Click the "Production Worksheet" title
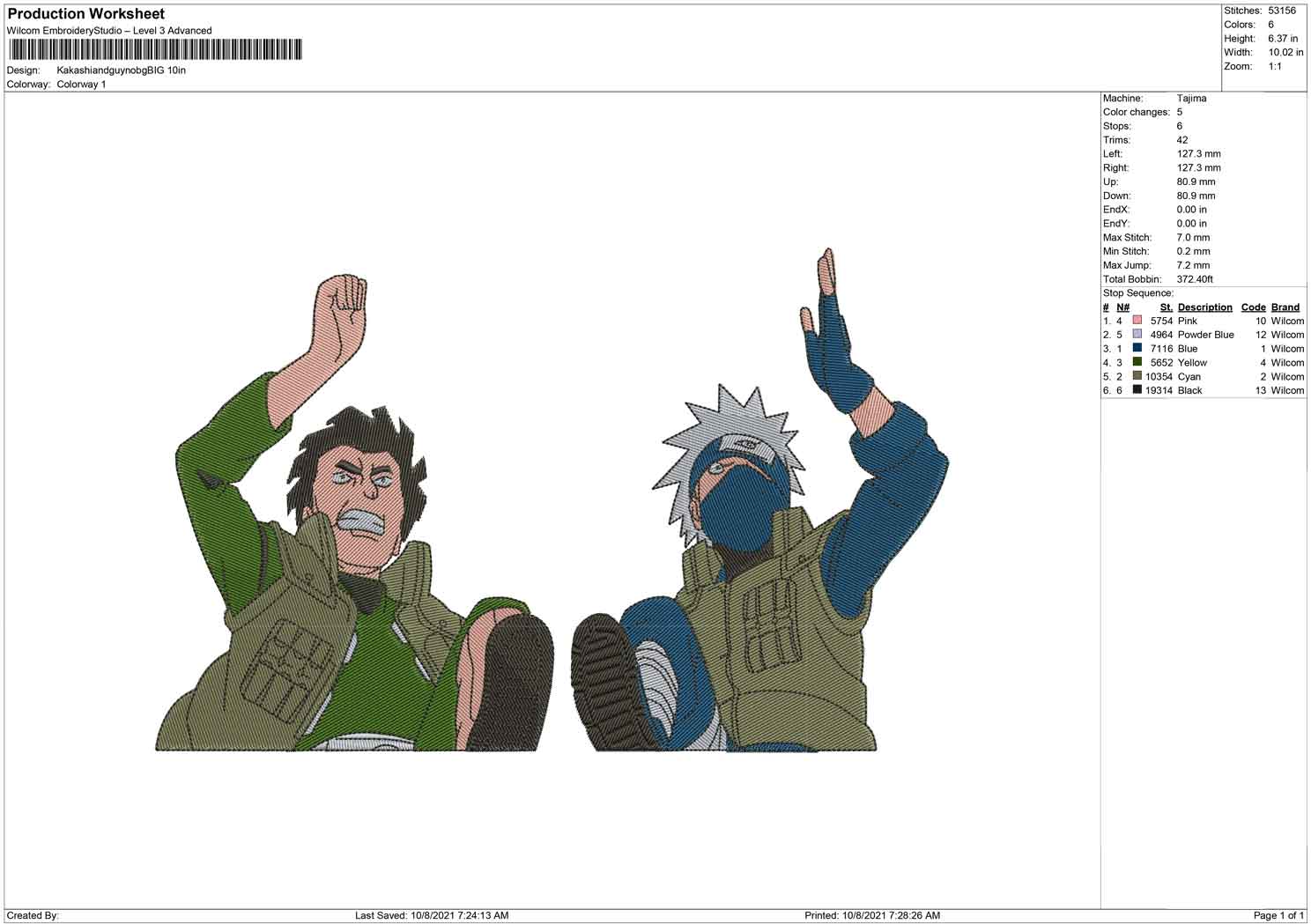The width and height of the screenshot is (1311, 924). click(x=86, y=14)
